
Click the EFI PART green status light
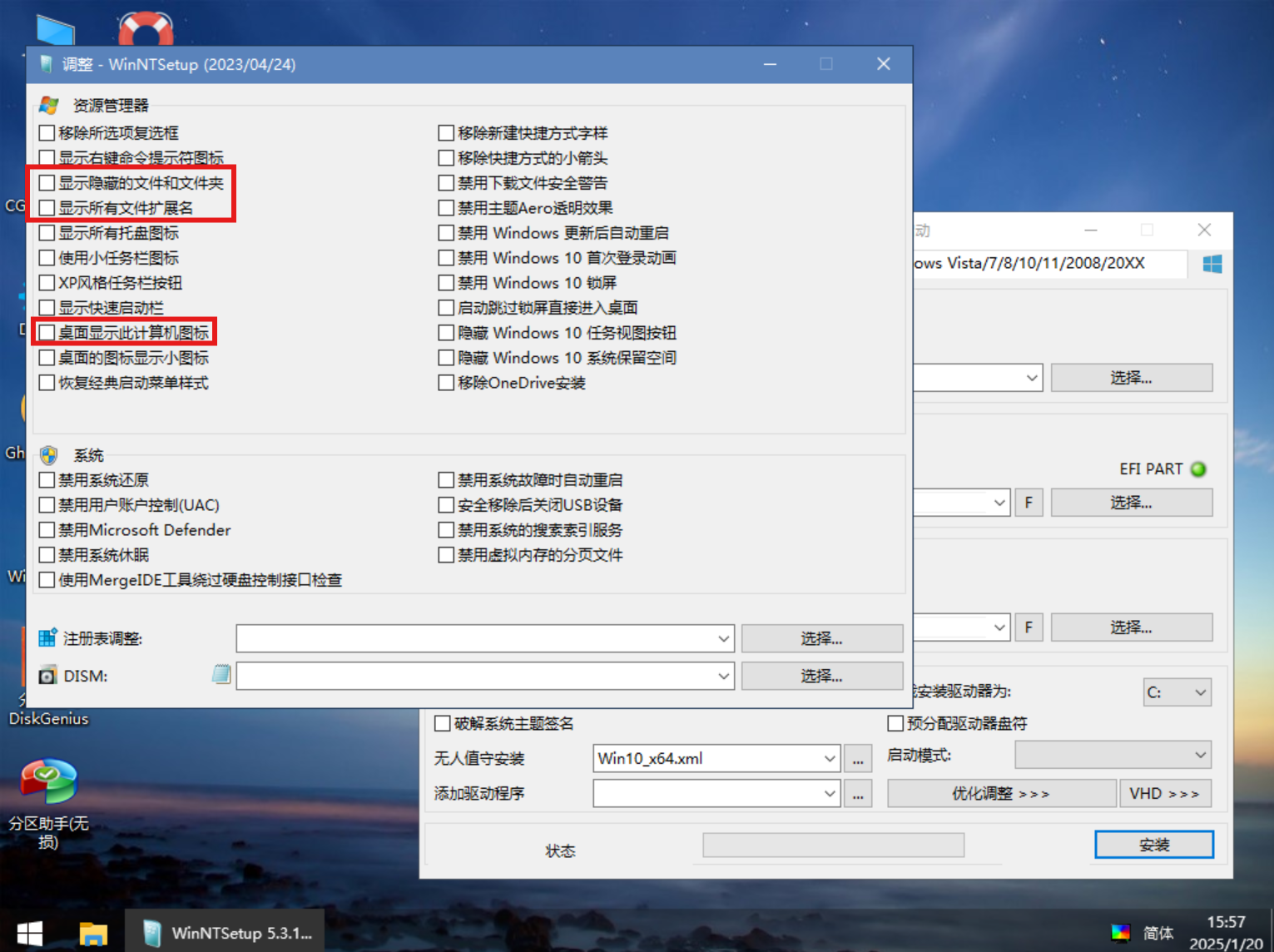coord(1198,469)
